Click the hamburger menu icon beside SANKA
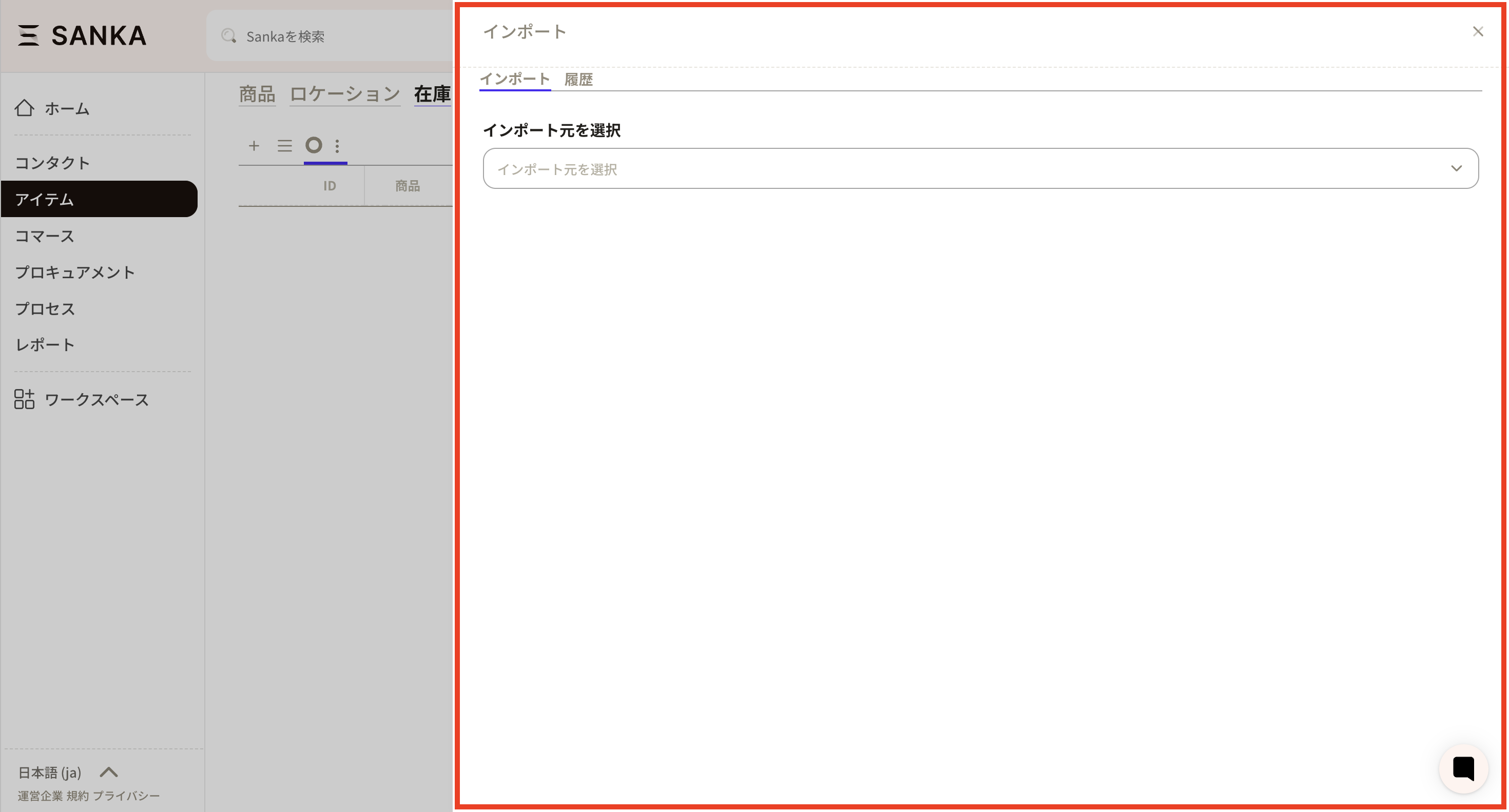 (x=28, y=36)
